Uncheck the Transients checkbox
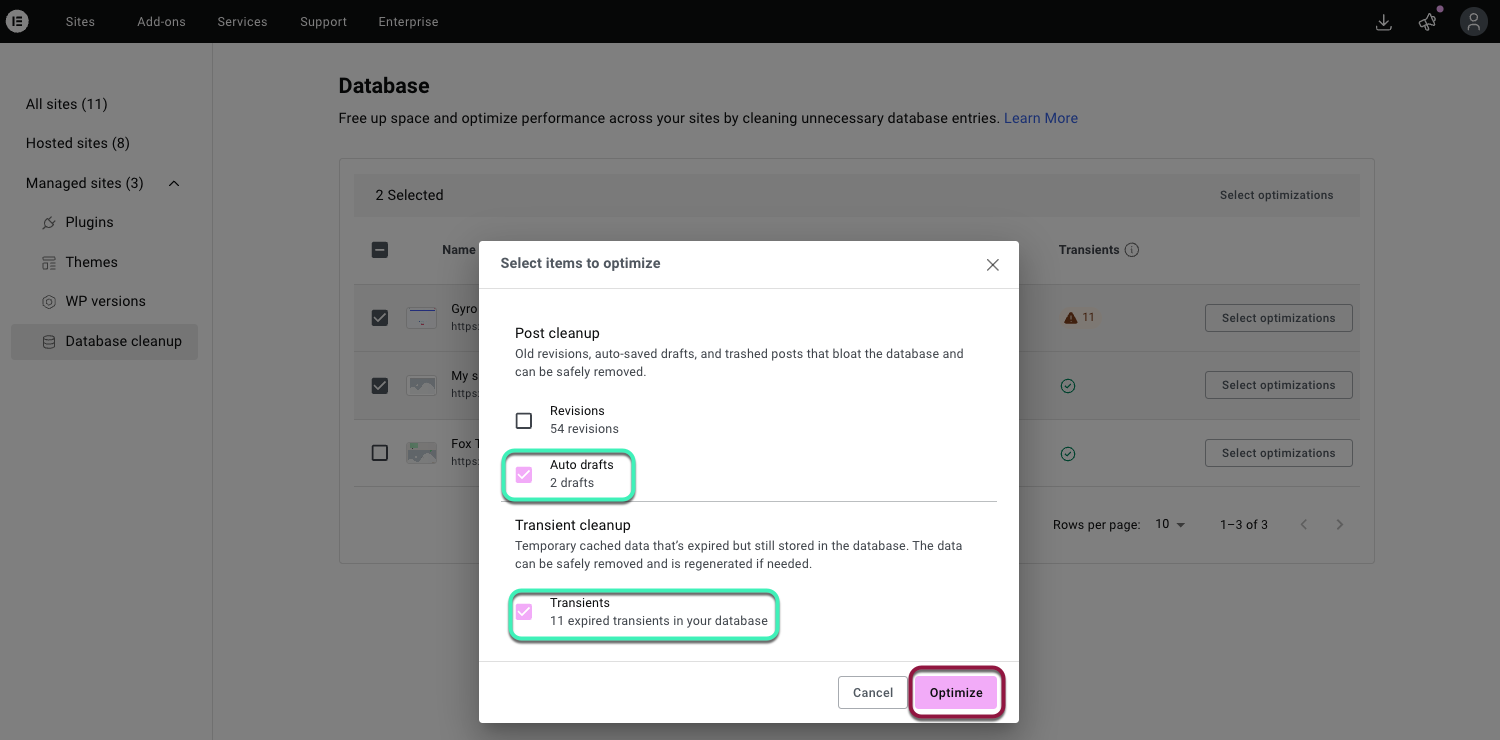The image size is (1500, 740). 524,612
